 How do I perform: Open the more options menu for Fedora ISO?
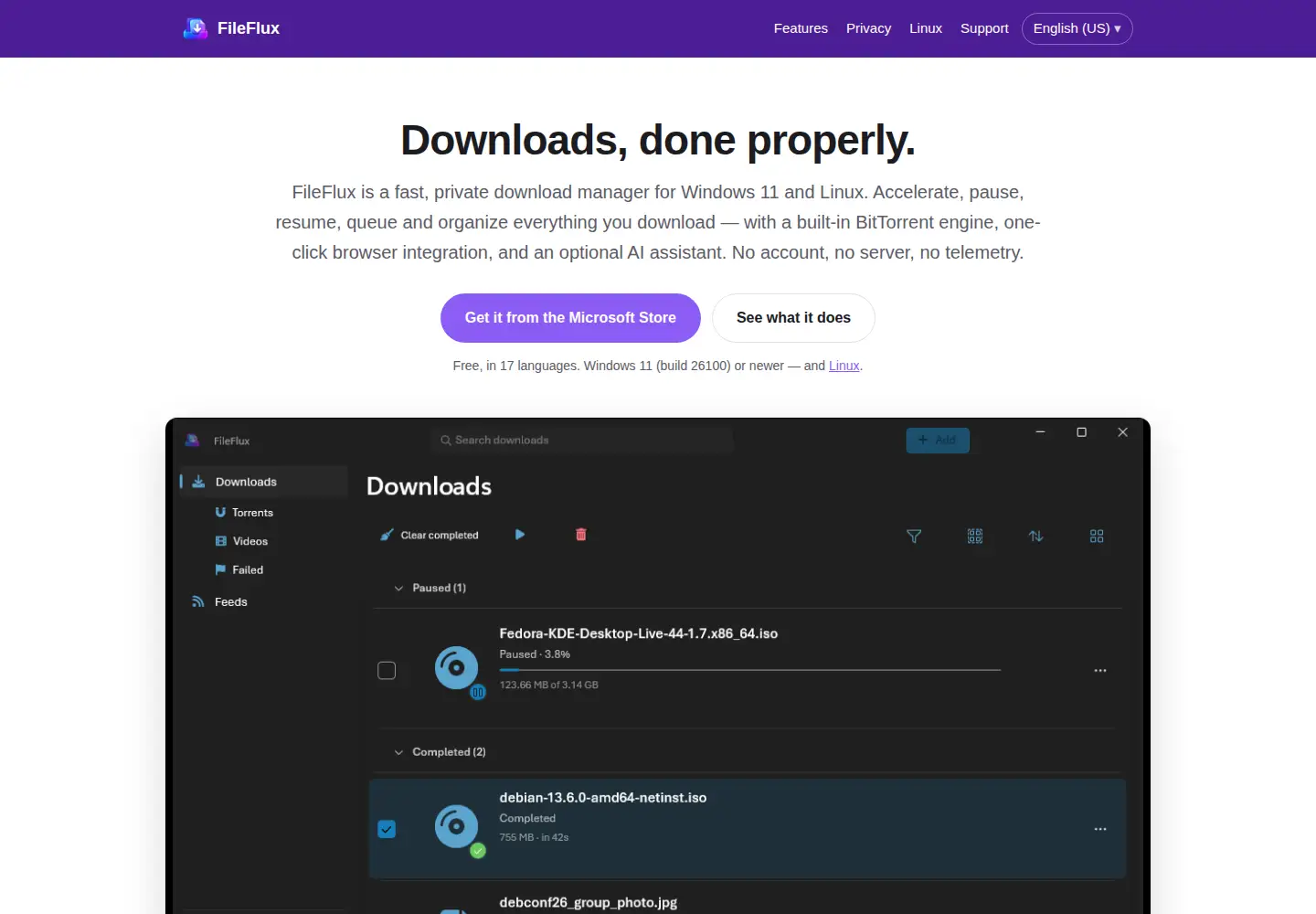click(1100, 671)
